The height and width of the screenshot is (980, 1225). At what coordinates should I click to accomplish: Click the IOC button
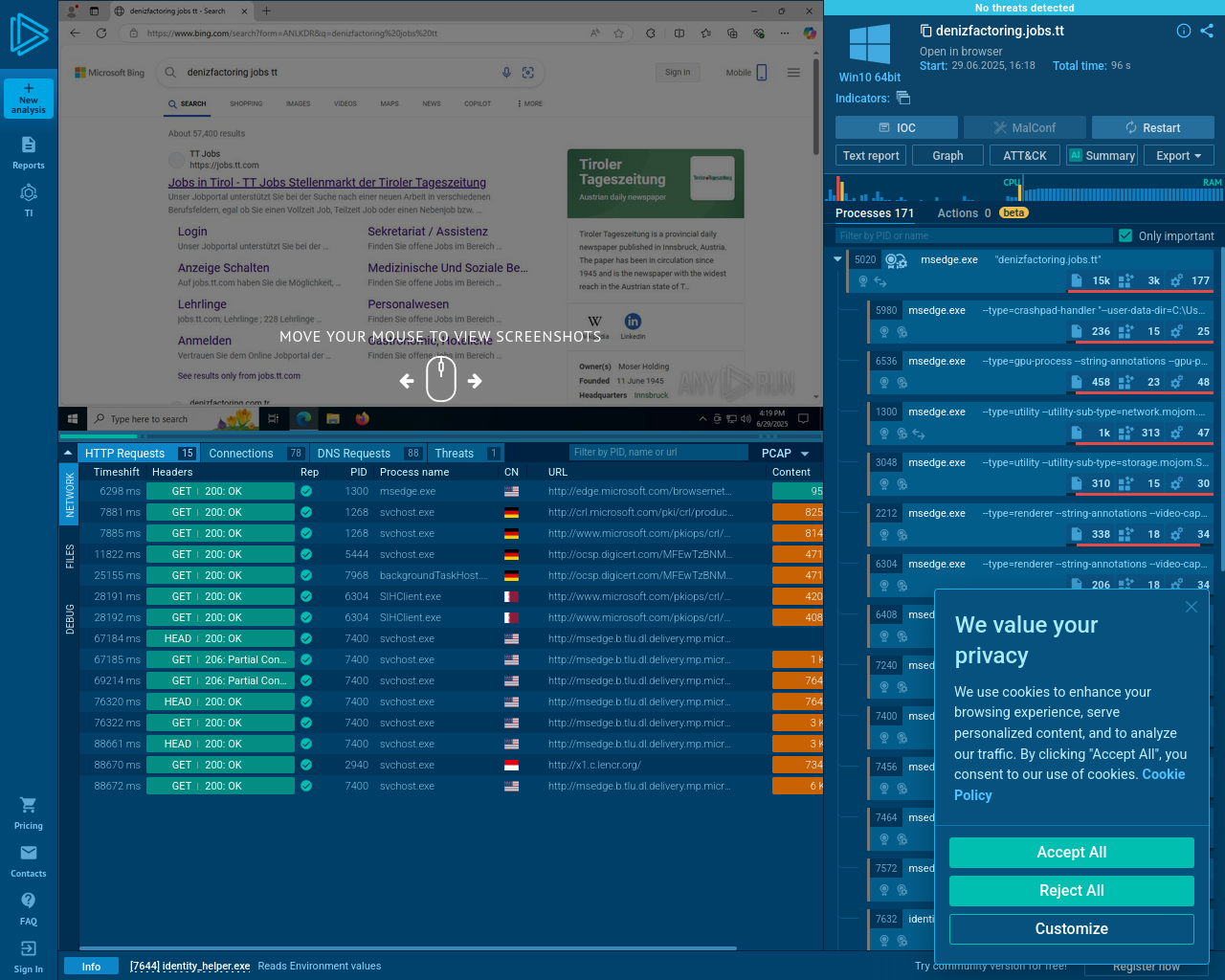(x=897, y=127)
